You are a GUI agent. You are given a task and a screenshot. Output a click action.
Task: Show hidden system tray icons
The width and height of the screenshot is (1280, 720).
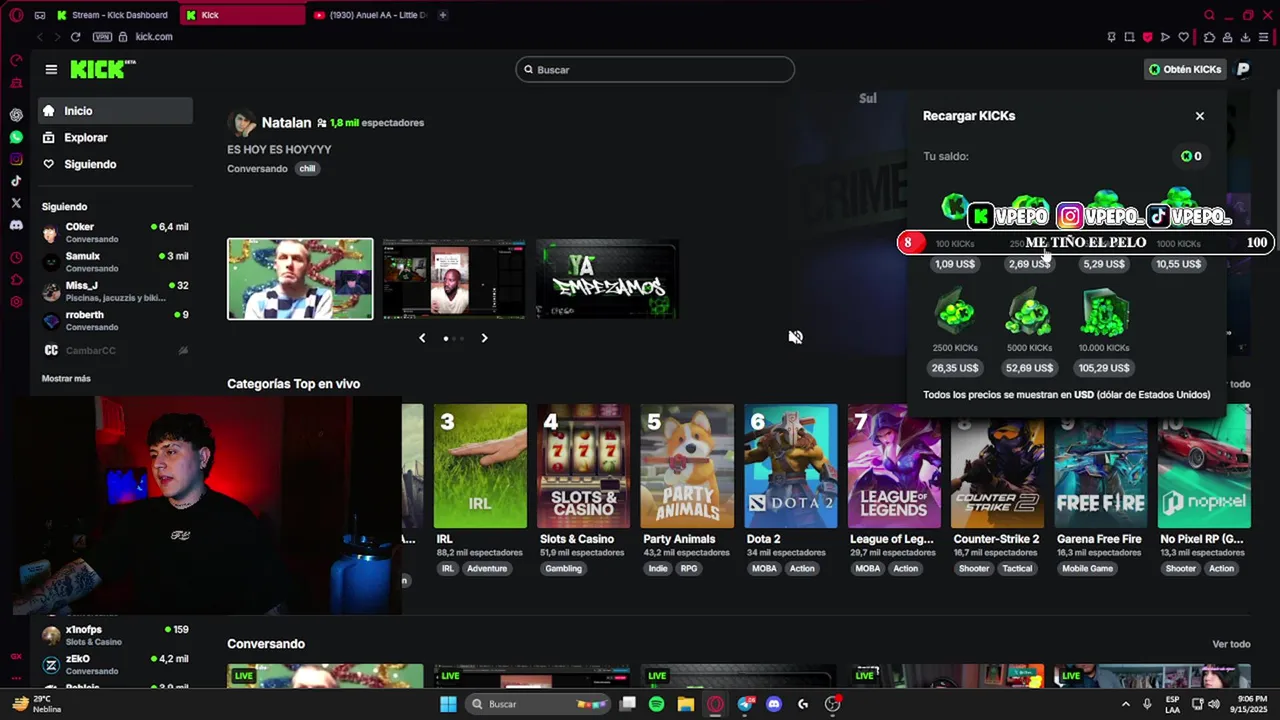pyautogui.click(x=1126, y=704)
